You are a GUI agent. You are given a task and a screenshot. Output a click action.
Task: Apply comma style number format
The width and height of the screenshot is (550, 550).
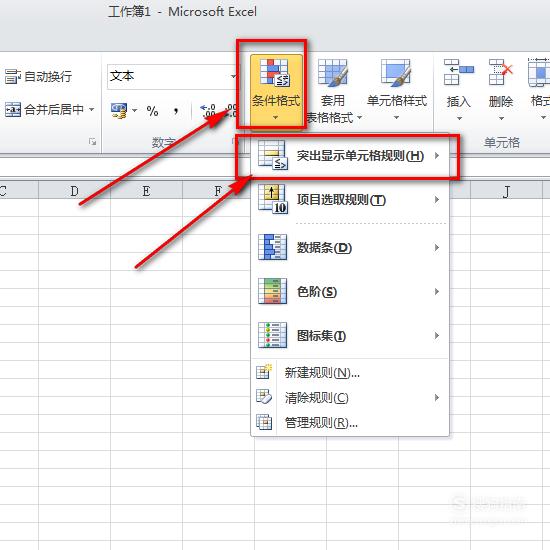point(176,111)
